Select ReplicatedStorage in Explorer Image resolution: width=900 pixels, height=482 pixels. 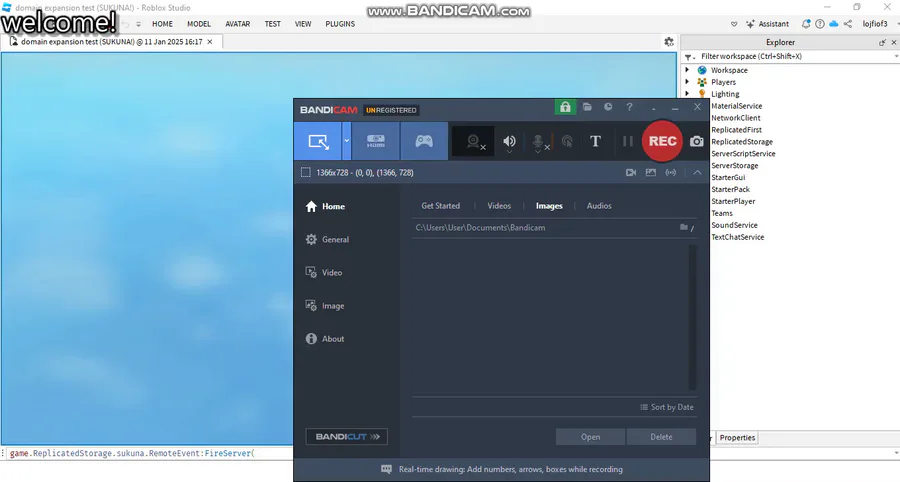pyautogui.click(x=742, y=142)
